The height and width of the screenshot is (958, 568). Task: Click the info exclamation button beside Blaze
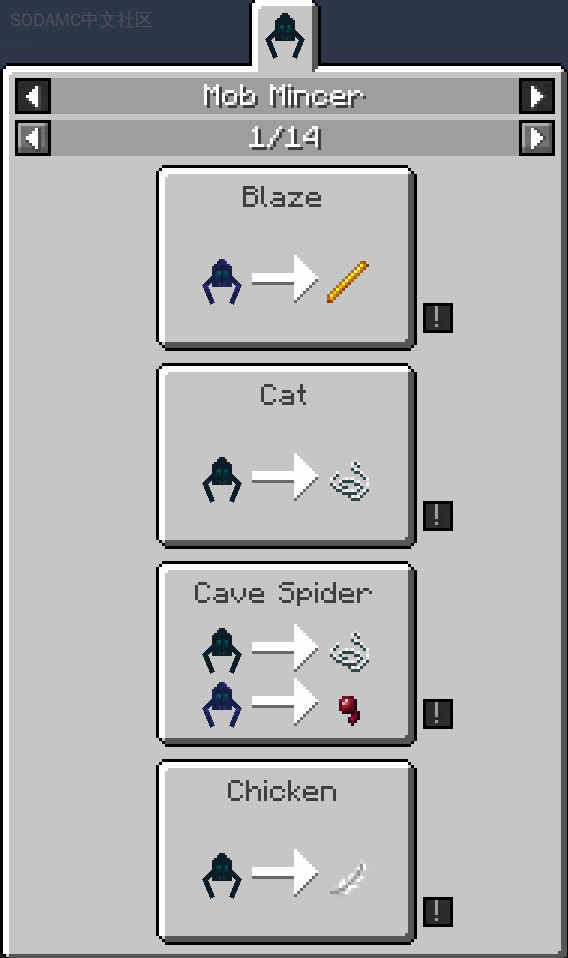pyautogui.click(x=438, y=318)
